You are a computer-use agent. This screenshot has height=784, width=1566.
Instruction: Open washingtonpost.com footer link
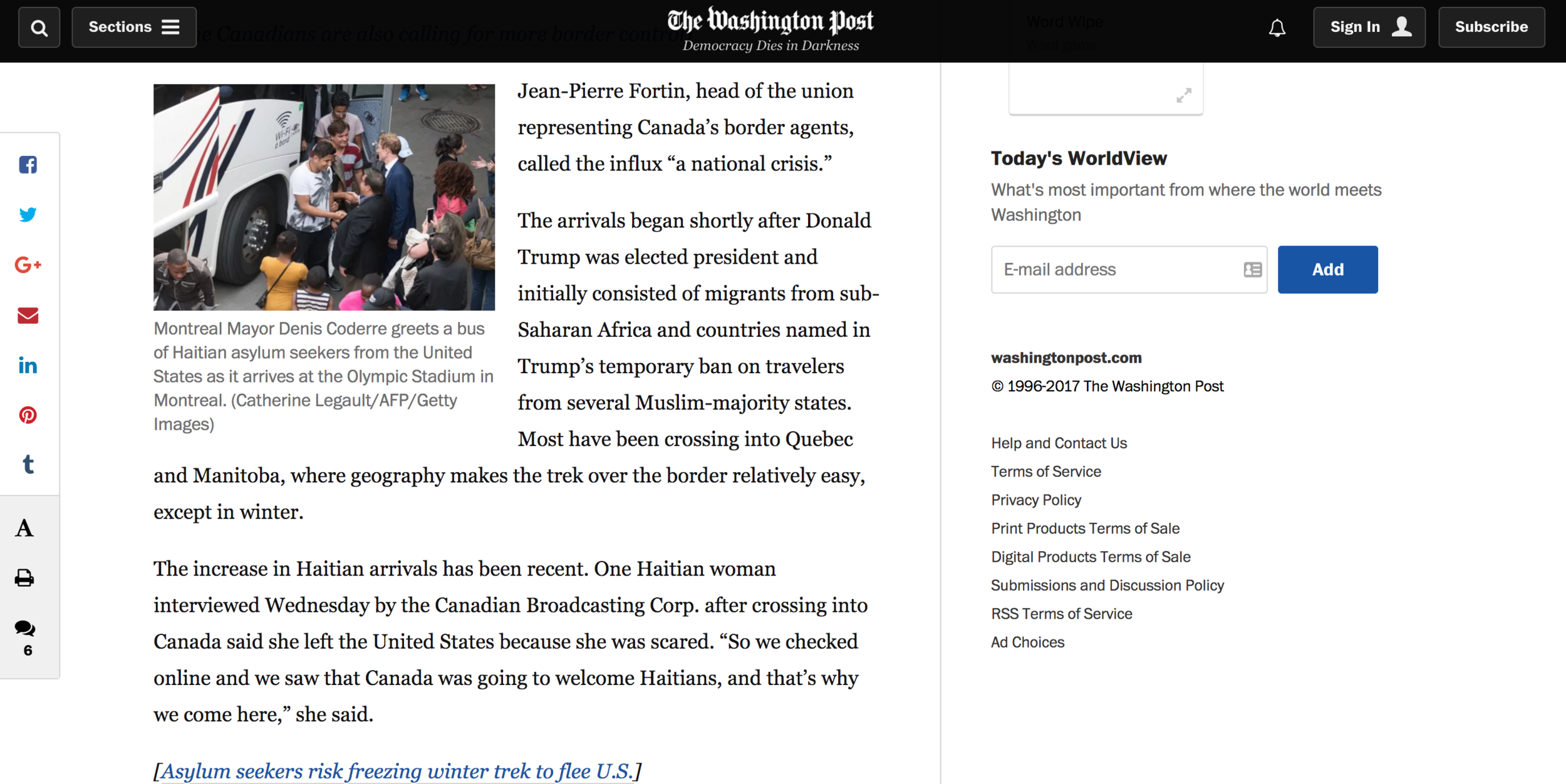coord(1066,358)
